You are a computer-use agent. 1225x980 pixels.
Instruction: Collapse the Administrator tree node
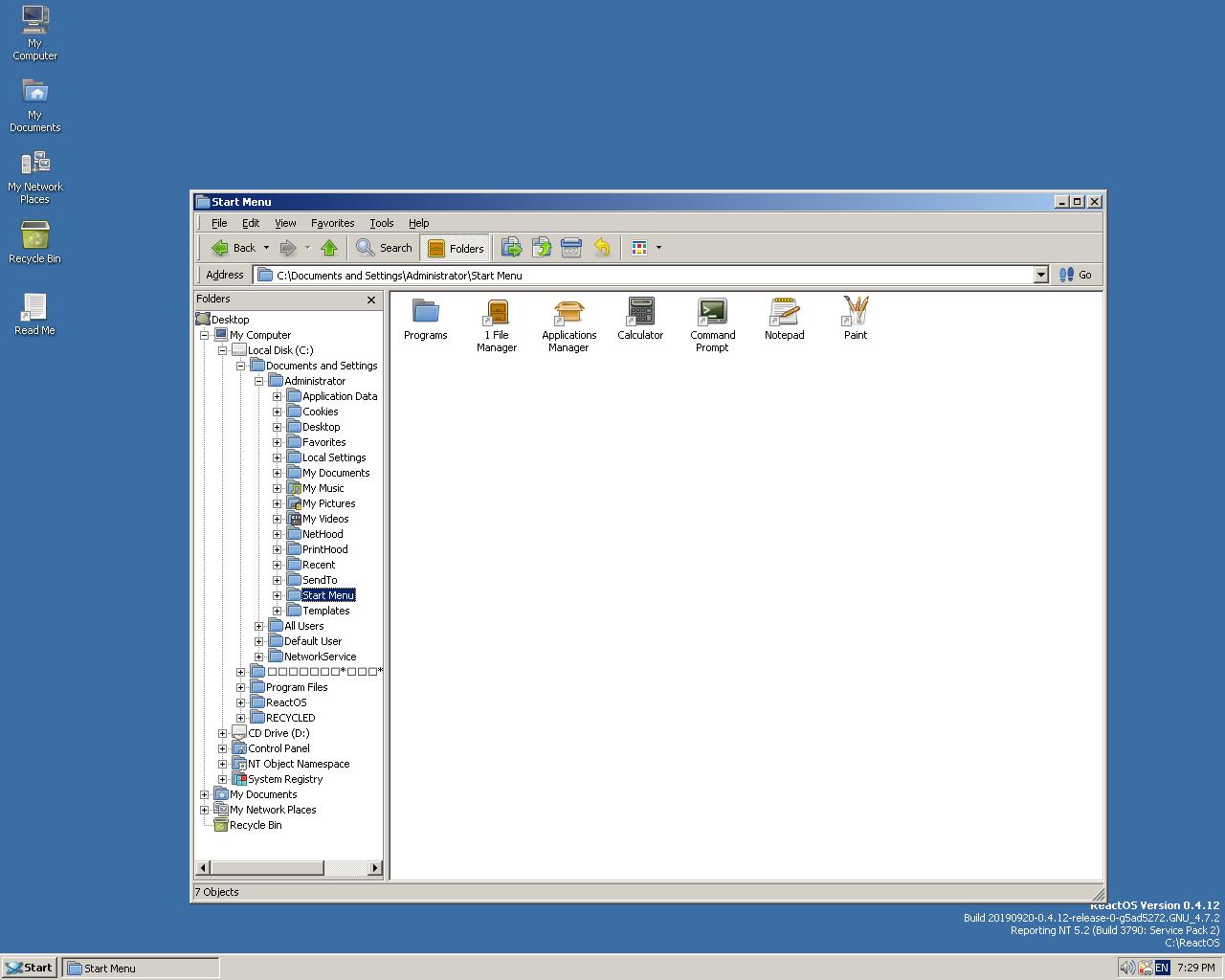click(258, 381)
